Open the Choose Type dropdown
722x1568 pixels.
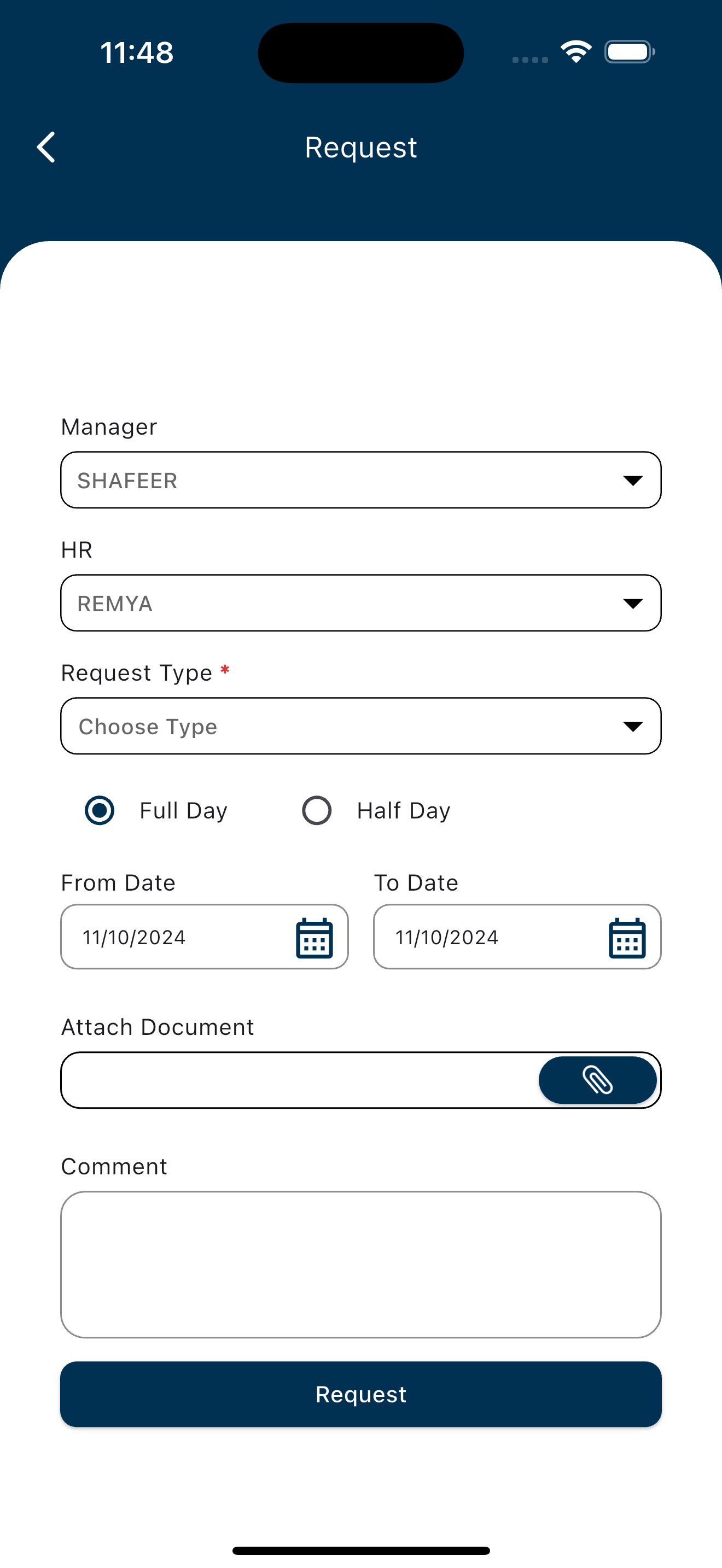361,726
